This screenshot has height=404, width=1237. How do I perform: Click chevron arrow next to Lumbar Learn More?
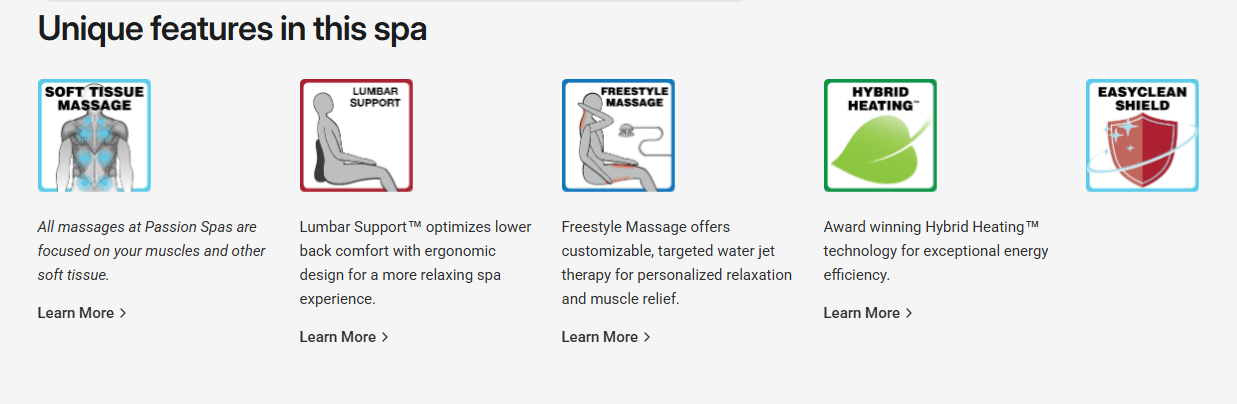click(x=385, y=337)
